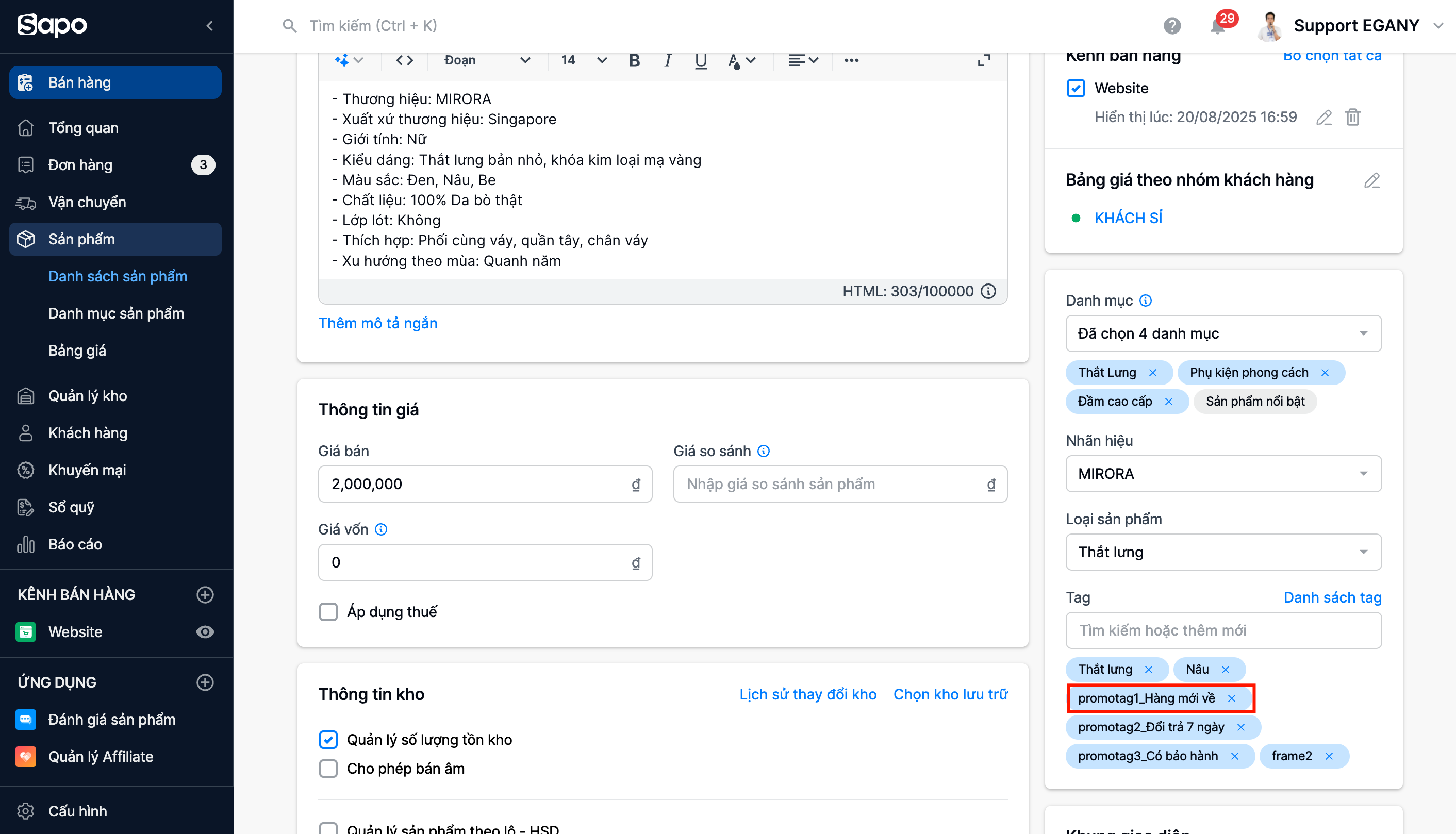
Task: Open the notifications bell
Action: [x=1217, y=26]
